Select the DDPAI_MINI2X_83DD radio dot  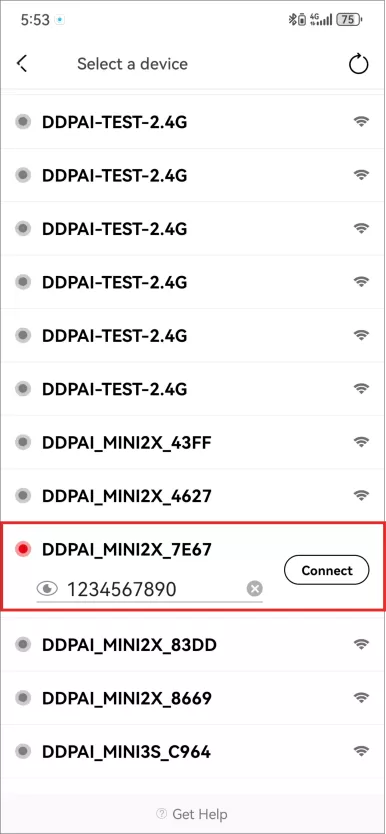pyautogui.click(x=22, y=645)
